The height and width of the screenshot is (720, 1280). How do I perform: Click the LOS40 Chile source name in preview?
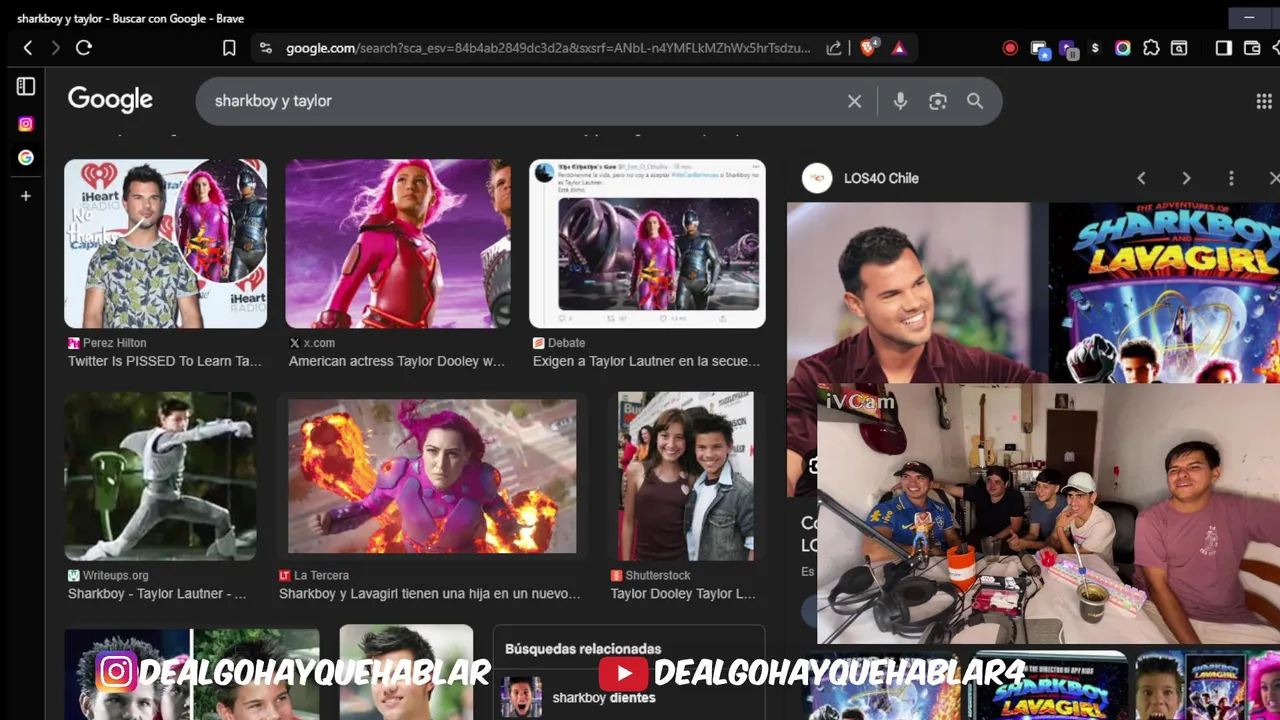(881, 178)
